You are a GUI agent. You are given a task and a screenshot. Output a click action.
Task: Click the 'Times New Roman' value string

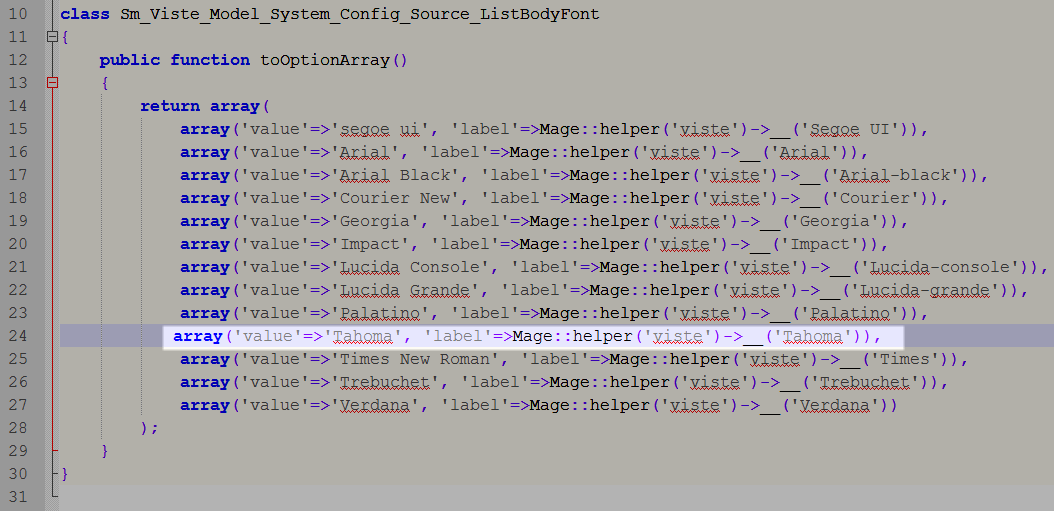point(414,359)
